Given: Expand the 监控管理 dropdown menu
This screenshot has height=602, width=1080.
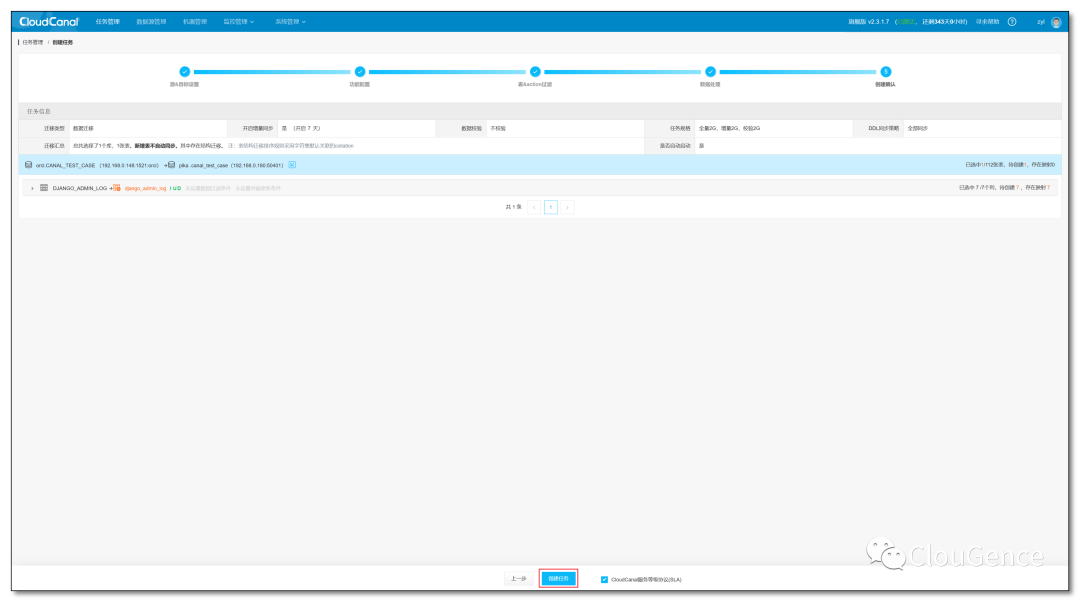Looking at the screenshot, I should click(x=238, y=22).
